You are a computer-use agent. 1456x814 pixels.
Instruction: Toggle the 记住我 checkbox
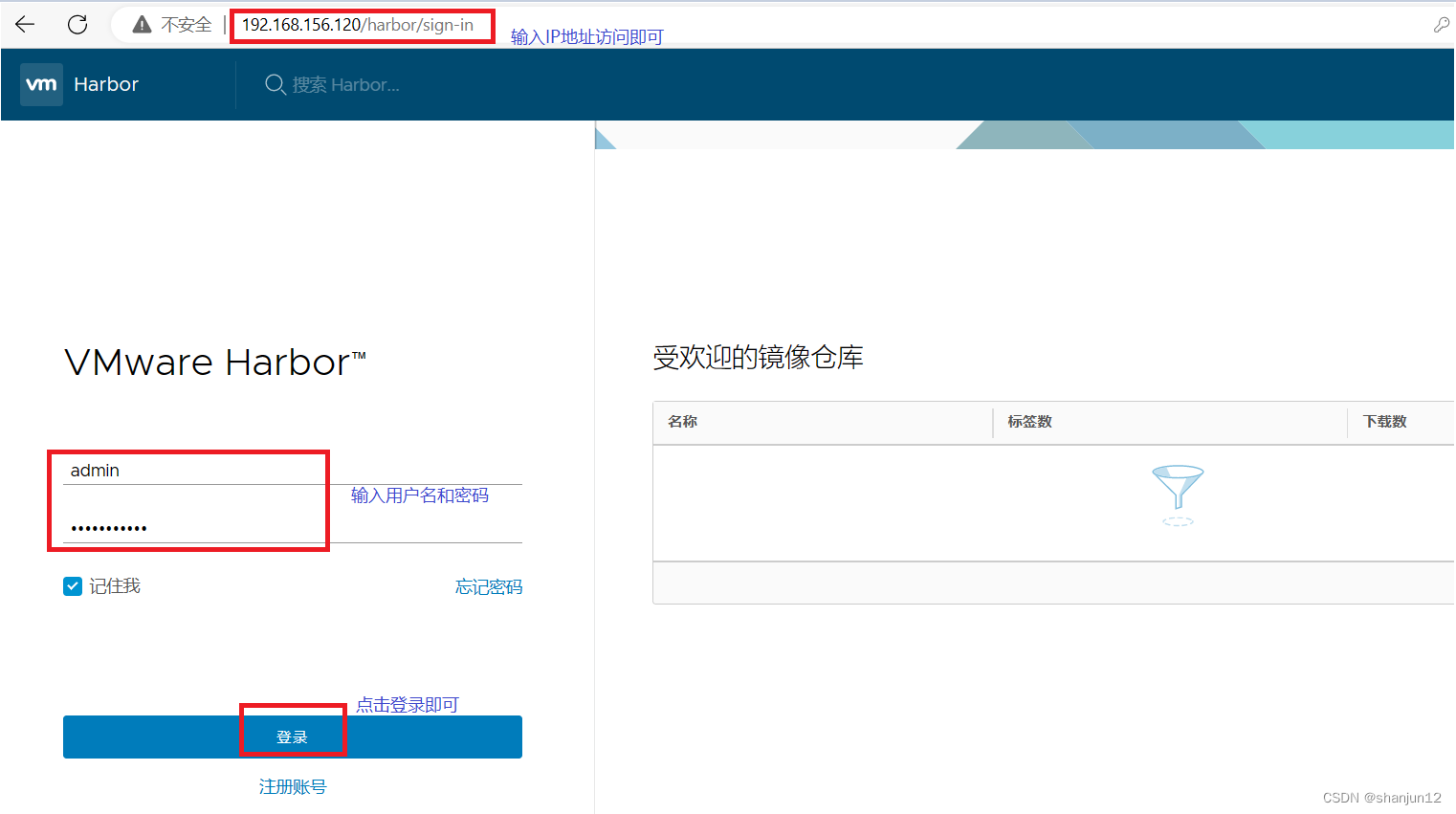(73, 586)
